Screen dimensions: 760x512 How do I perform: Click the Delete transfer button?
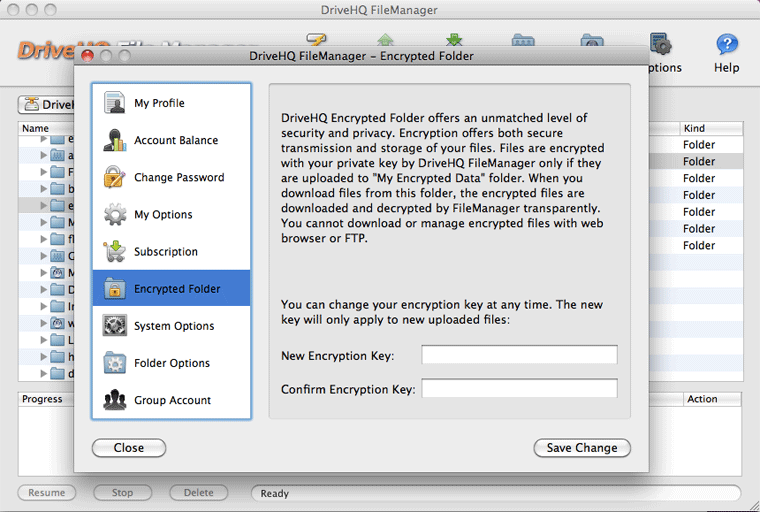[x=198, y=493]
